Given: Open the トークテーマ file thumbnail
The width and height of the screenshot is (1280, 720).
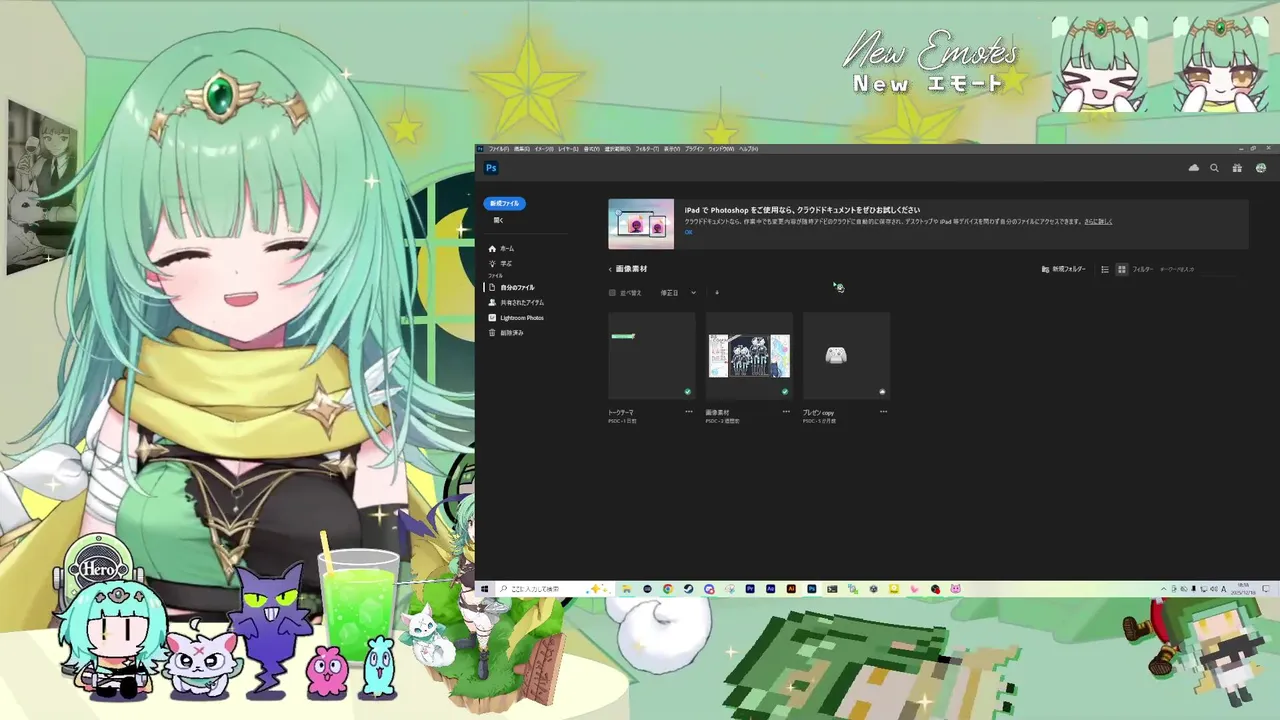Looking at the screenshot, I should pyautogui.click(x=651, y=356).
